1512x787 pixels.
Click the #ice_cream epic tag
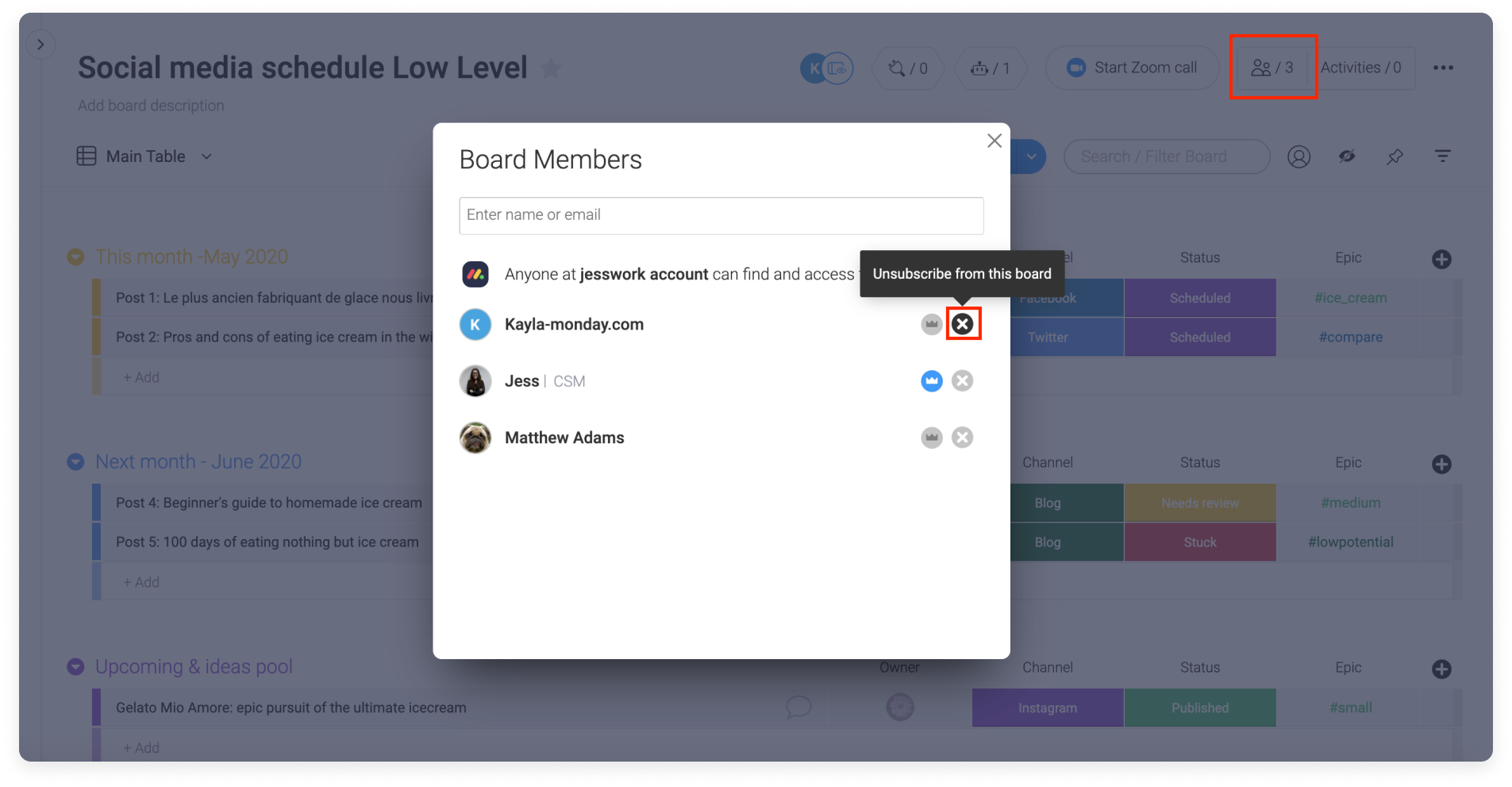[x=1350, y=298]
